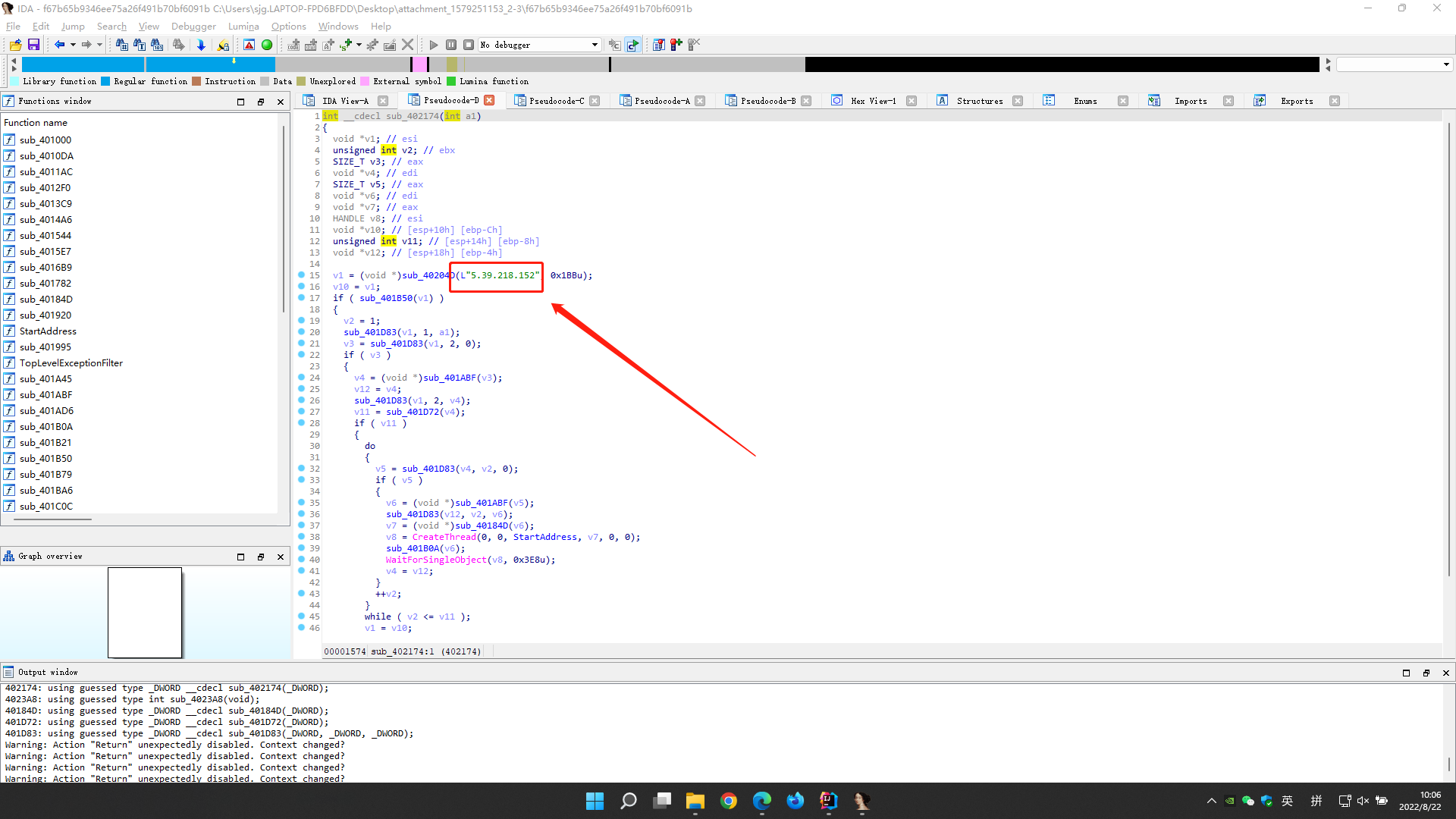Image resolution: width=1456 pixels, height=819 pixels.
Task: Toggle breakpoint dot on line 15
Action: (302, 275)
